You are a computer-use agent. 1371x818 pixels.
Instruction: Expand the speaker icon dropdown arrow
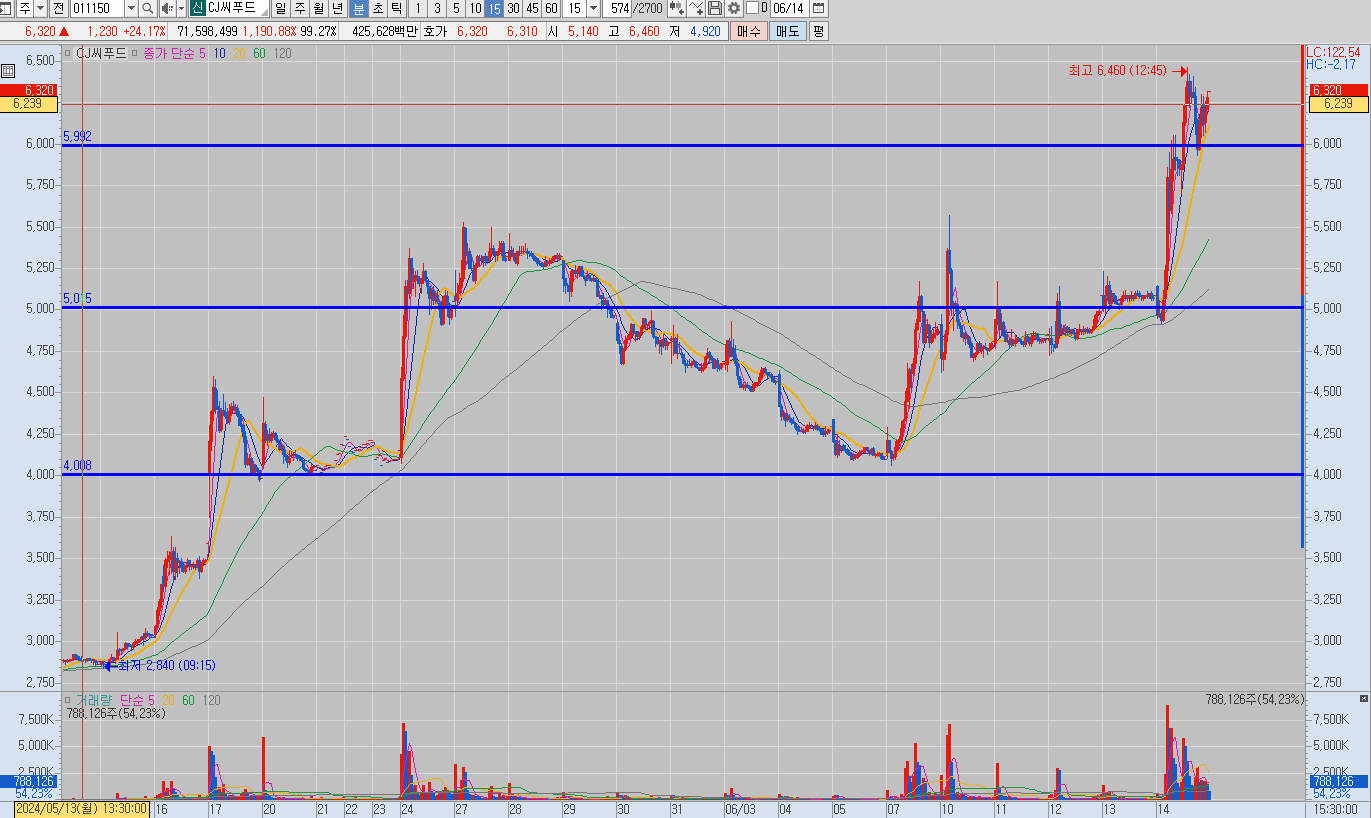pyautogui.click(x=182, y=8)
